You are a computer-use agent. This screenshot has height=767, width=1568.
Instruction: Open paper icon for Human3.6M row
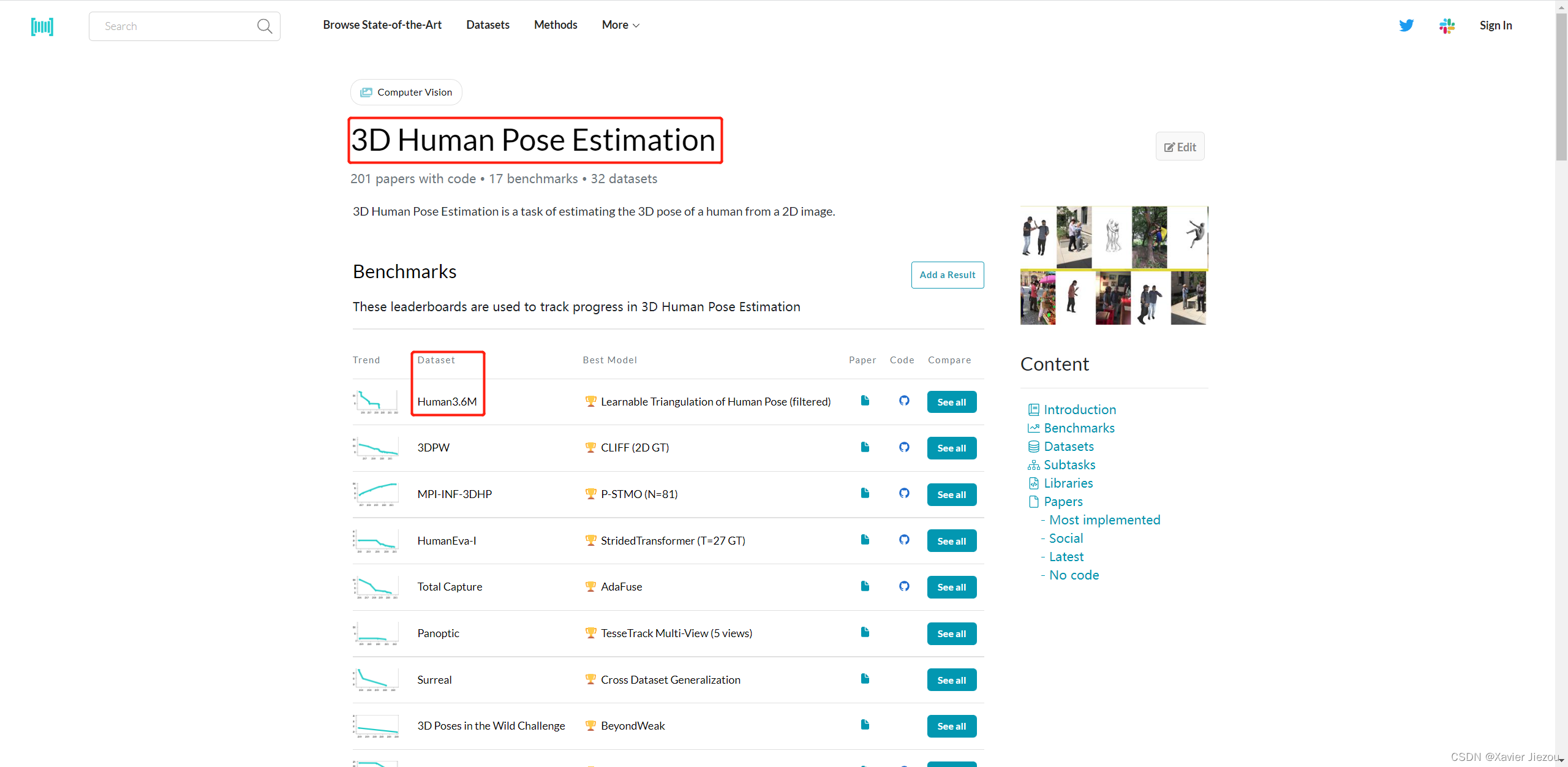[865, 401]
